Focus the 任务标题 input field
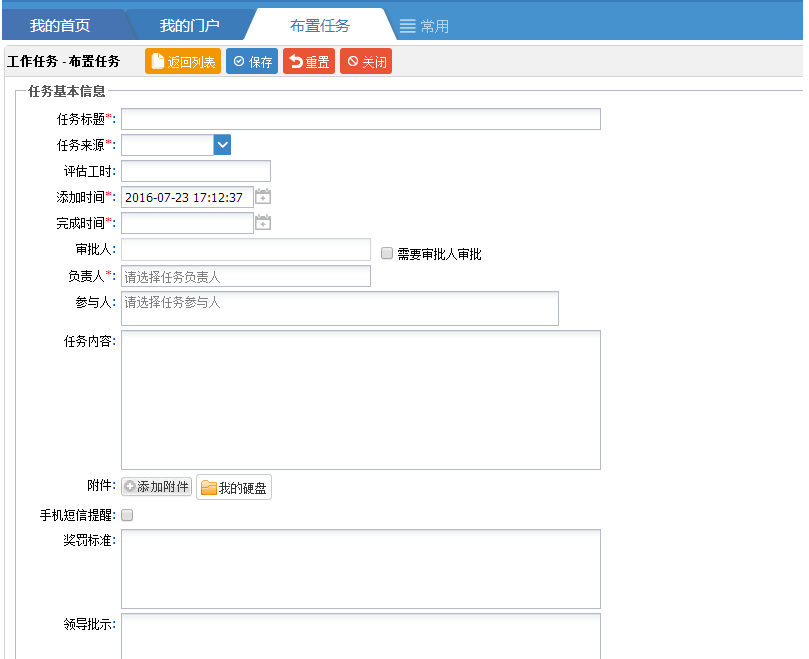 [361, 119]
